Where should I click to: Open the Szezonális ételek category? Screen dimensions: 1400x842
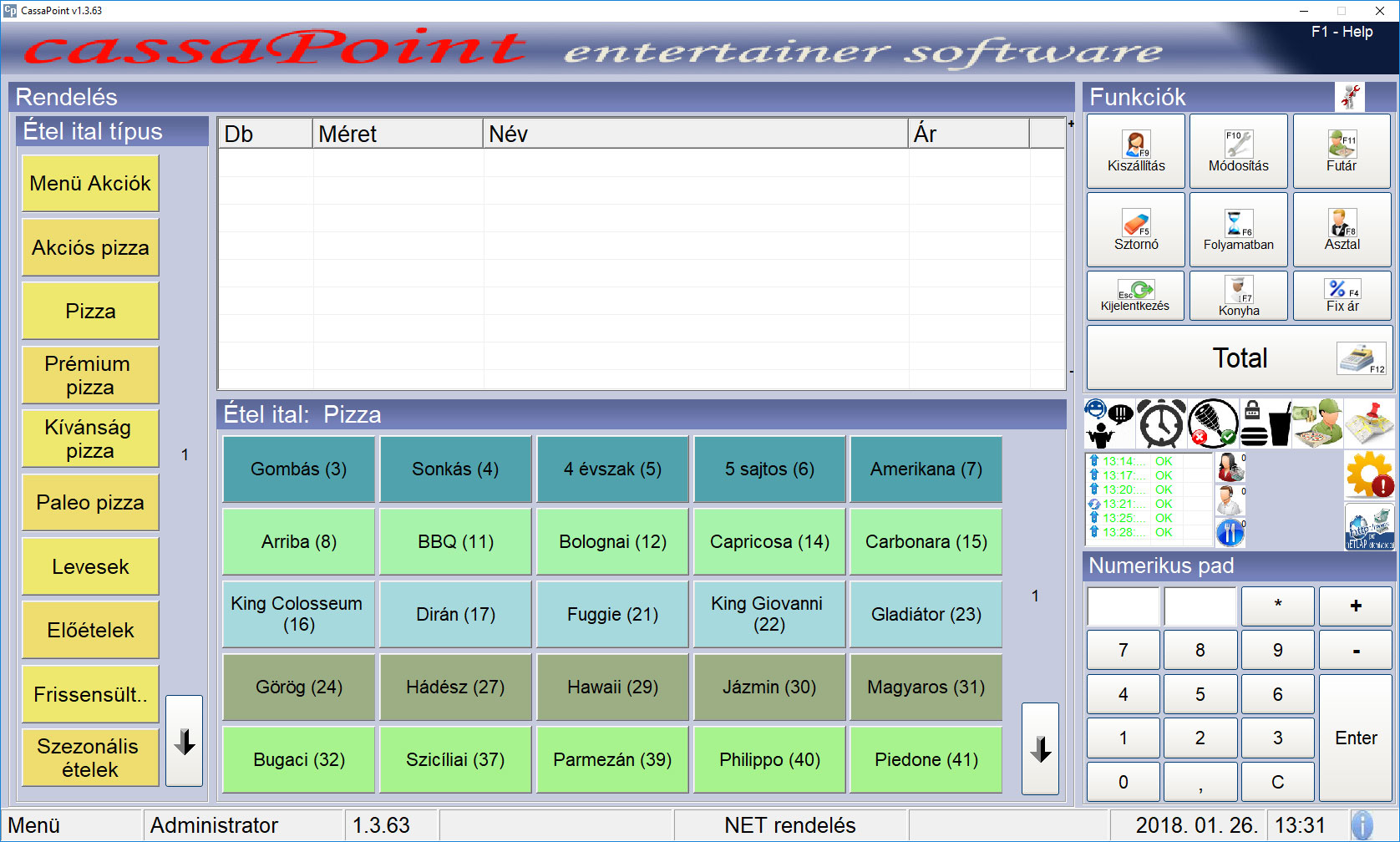90,758
